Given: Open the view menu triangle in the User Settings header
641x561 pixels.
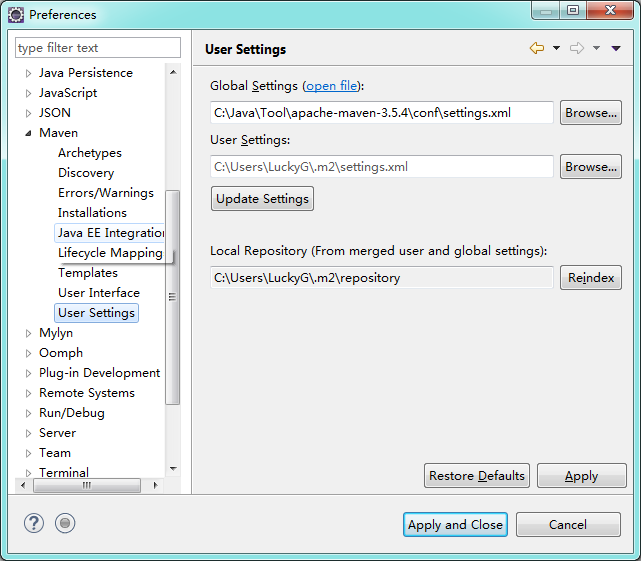Looking at the screenshot, I should click(x=616, y=48).
